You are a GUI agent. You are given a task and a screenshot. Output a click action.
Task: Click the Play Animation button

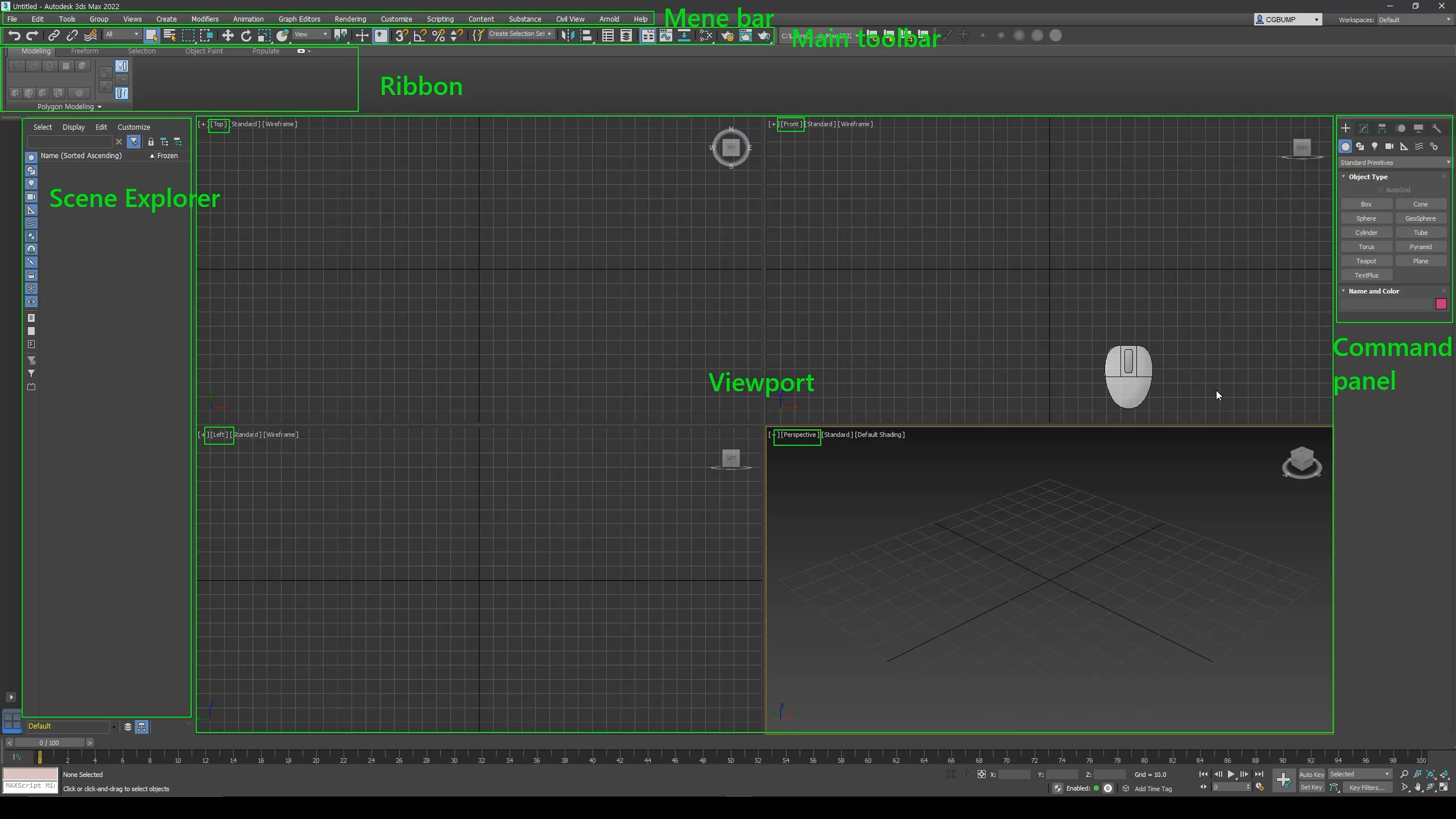1231,774
